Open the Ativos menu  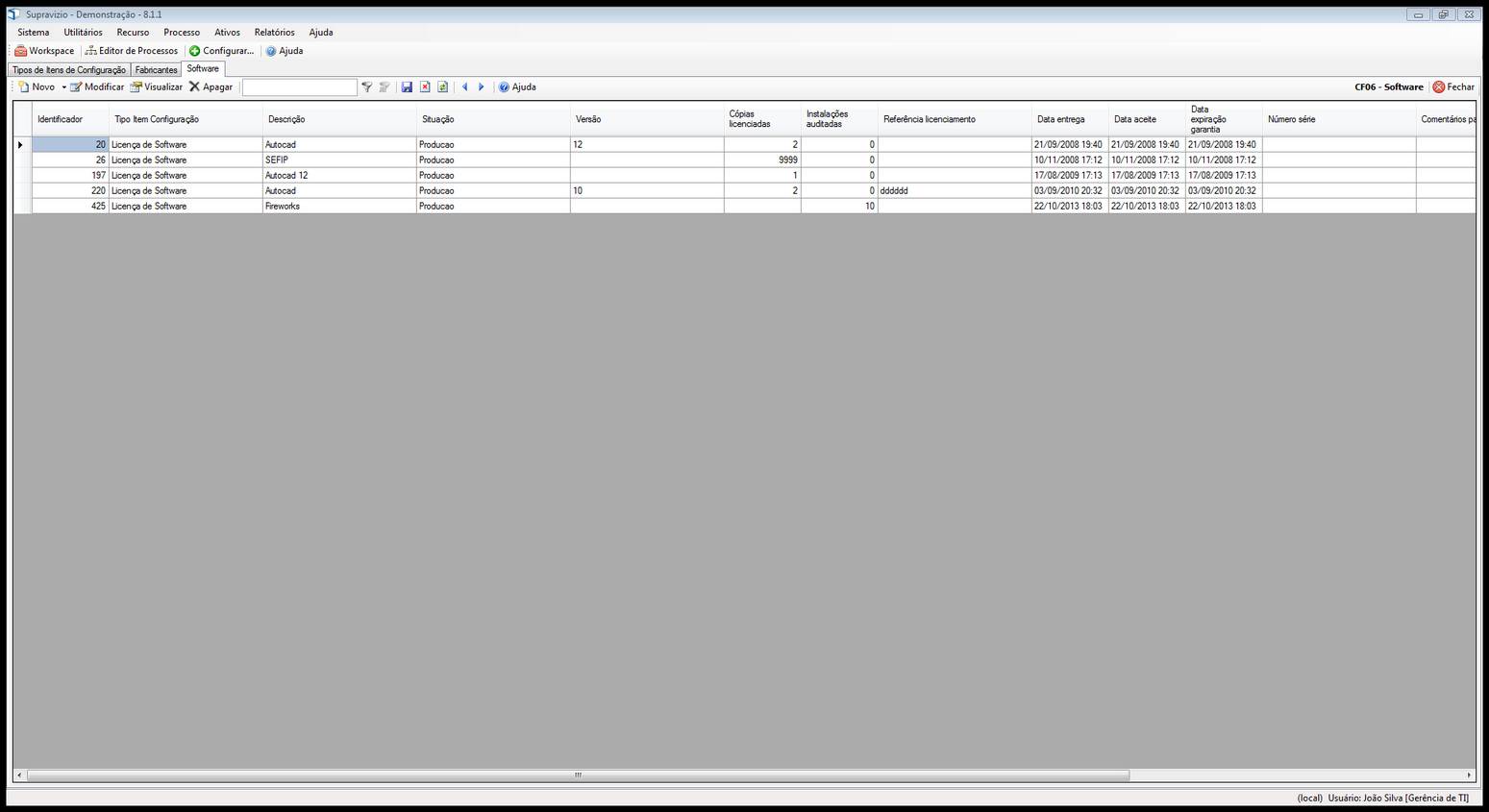click(x=227, y=32)
